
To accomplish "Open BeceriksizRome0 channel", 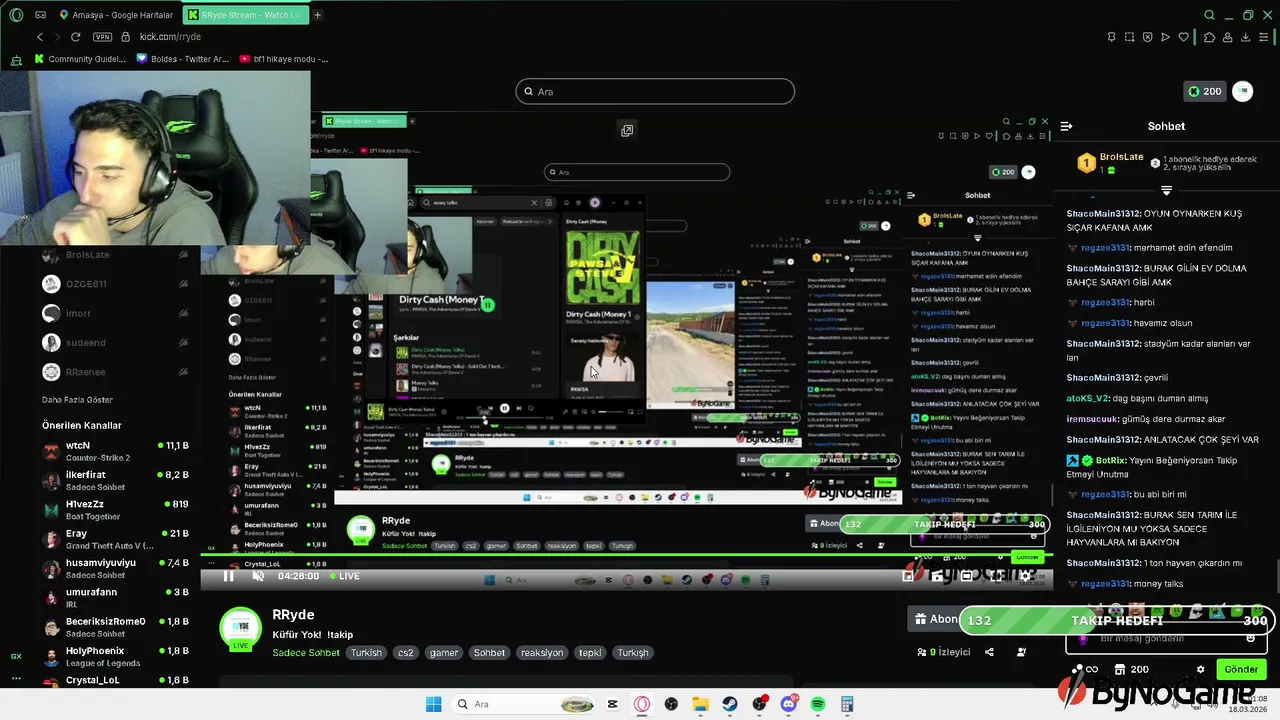I will point(115,627).
